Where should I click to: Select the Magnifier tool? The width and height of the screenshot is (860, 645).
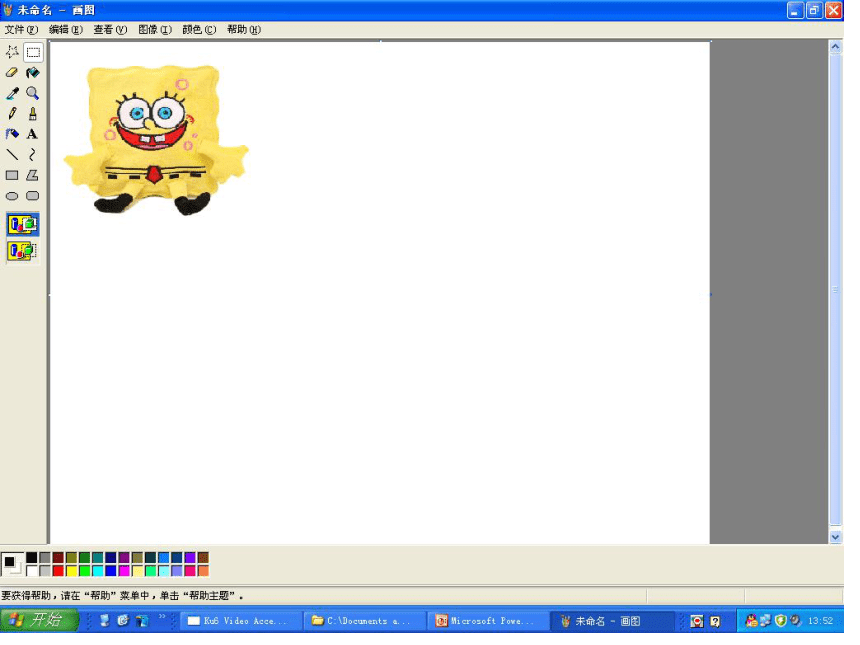coord(33,93)
